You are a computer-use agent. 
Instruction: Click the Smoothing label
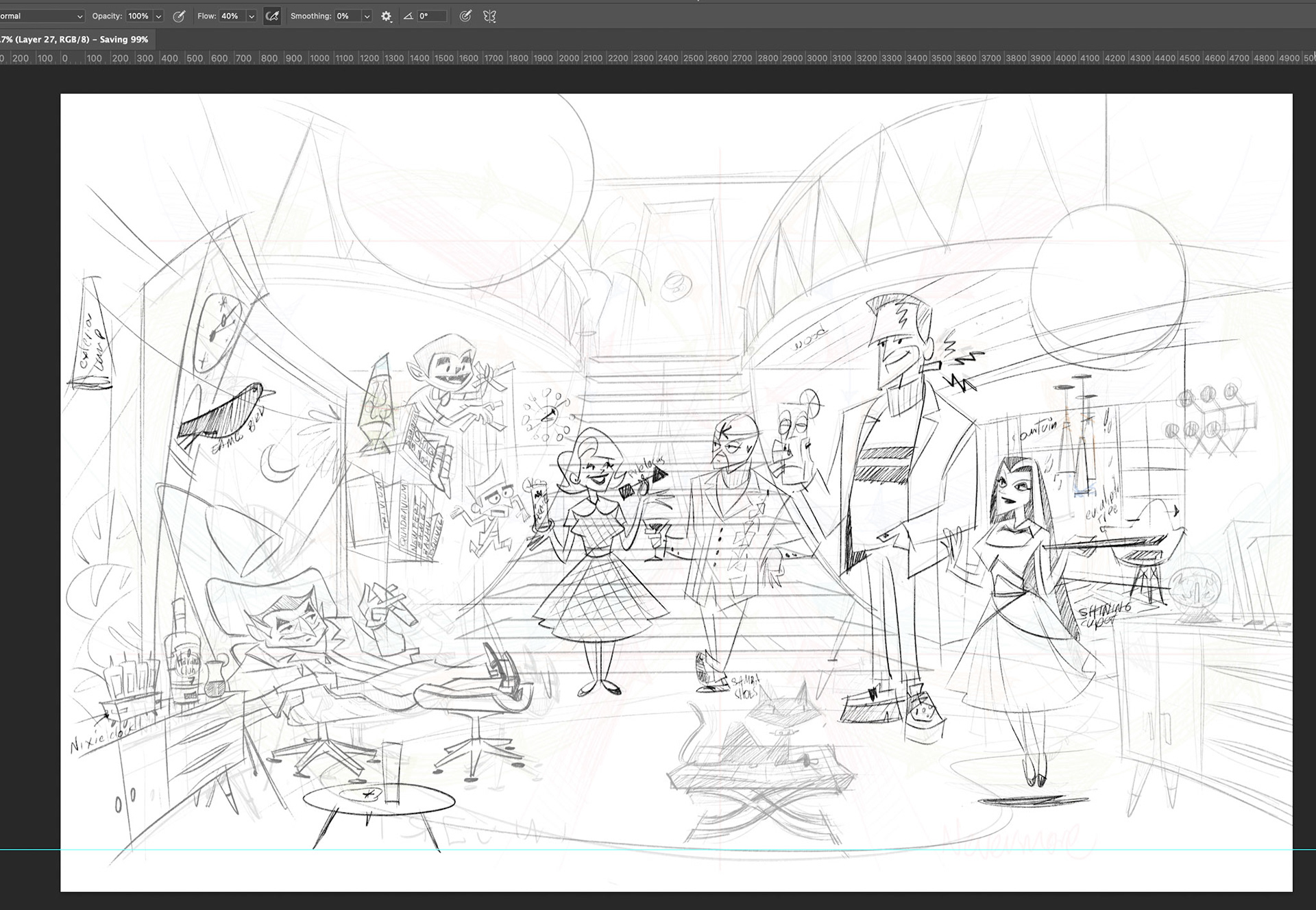point(310,16)
